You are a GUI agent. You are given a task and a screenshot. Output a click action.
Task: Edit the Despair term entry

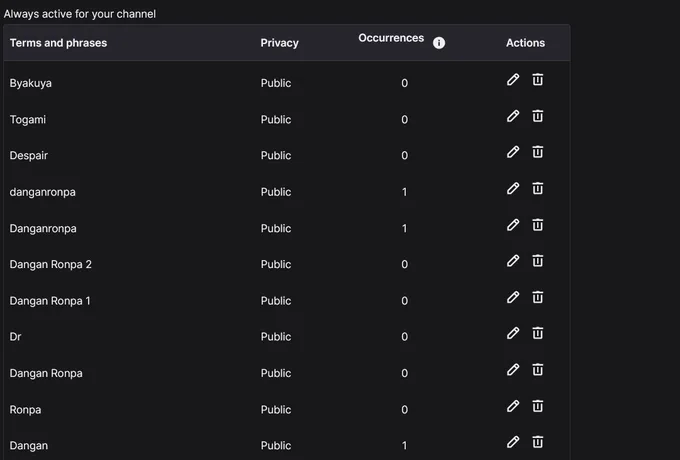coord(513,152)
